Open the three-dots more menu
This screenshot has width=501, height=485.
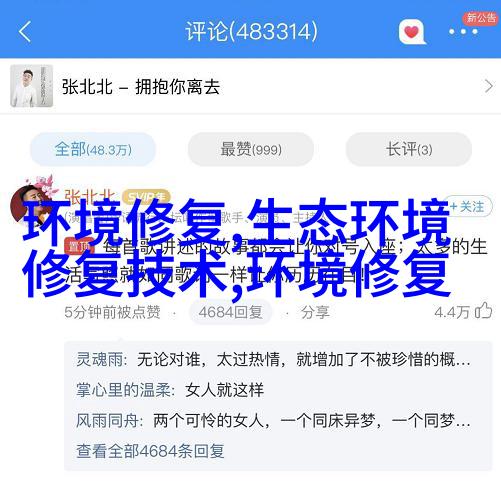click(463, 32)
